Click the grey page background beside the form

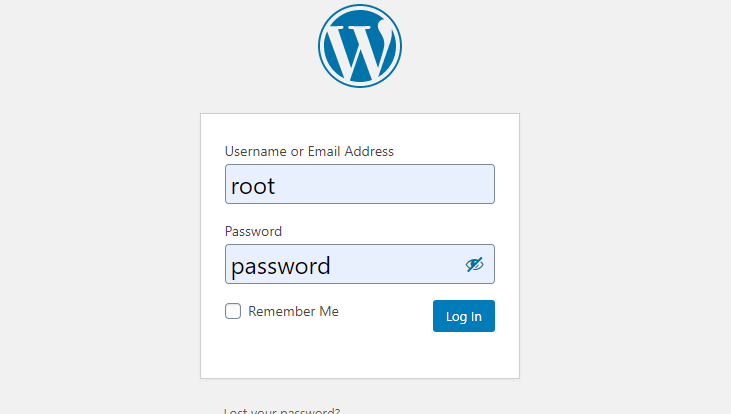coord(625,233)
